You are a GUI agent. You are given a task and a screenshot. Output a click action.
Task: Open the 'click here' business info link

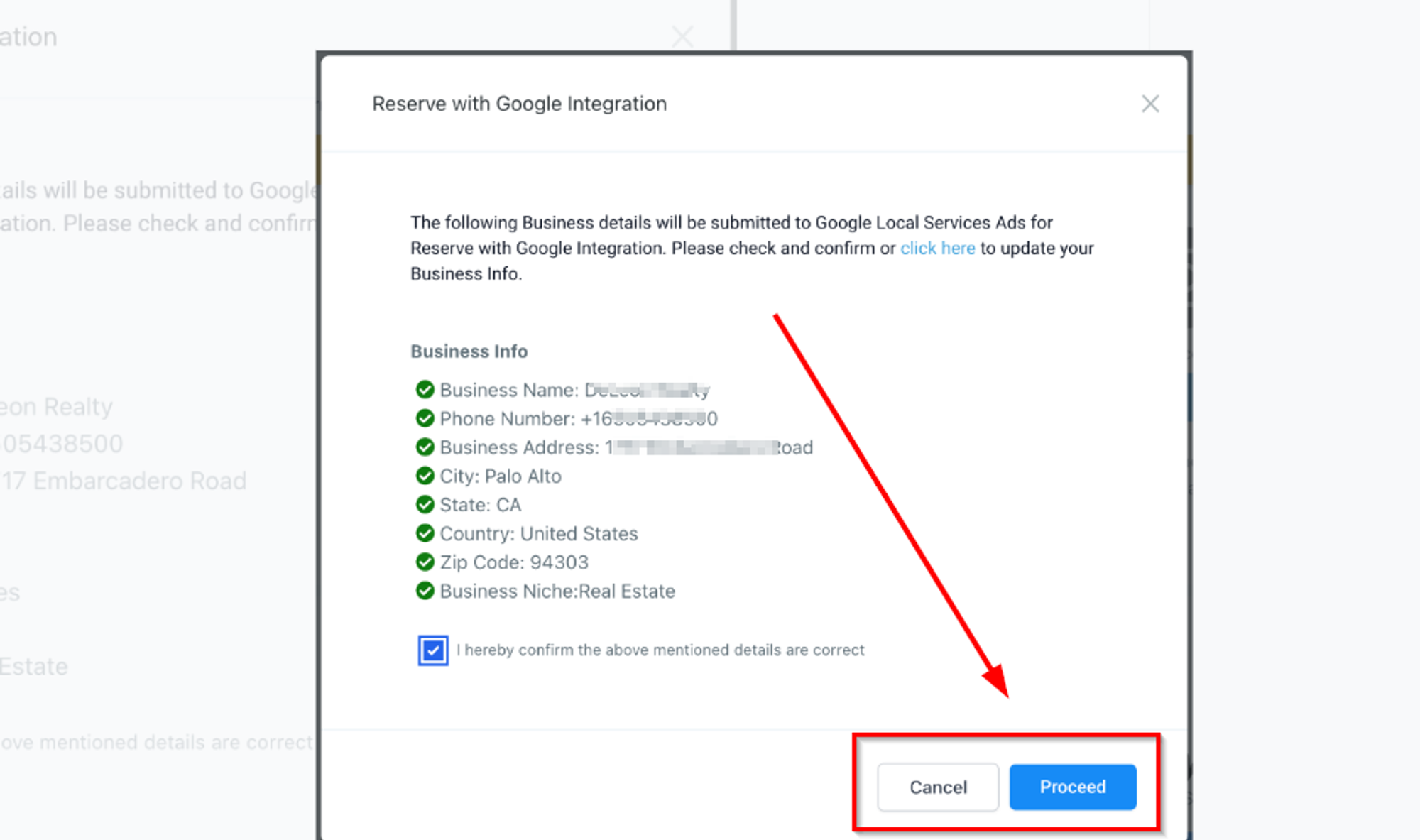click(x=937, y=249)
